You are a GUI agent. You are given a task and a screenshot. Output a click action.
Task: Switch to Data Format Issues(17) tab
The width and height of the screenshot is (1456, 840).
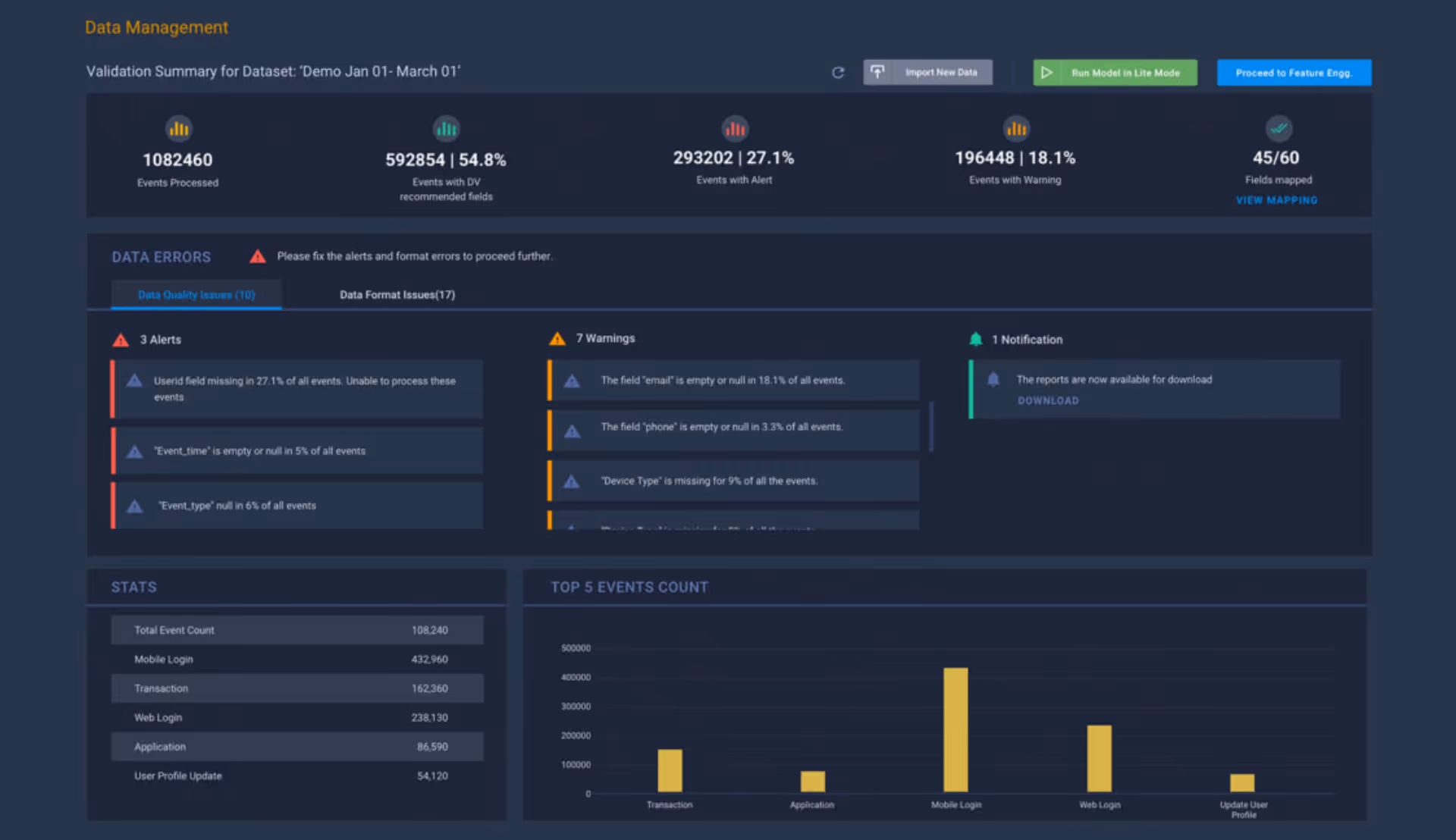pos(397,295)
